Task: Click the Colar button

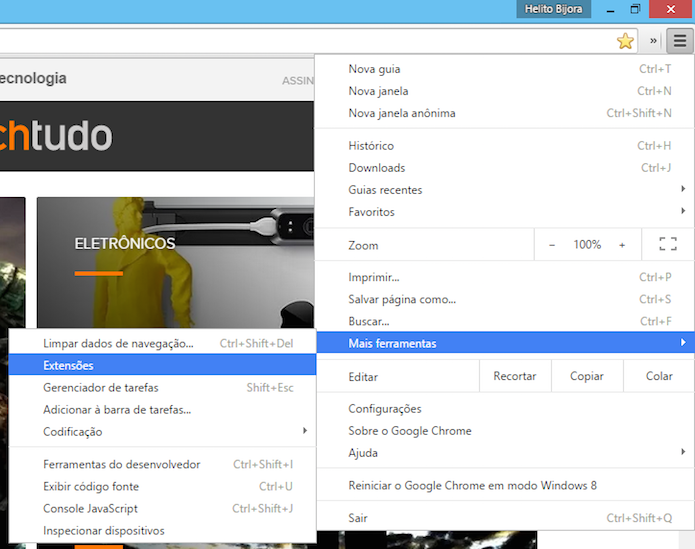Action: click(659, 376)
